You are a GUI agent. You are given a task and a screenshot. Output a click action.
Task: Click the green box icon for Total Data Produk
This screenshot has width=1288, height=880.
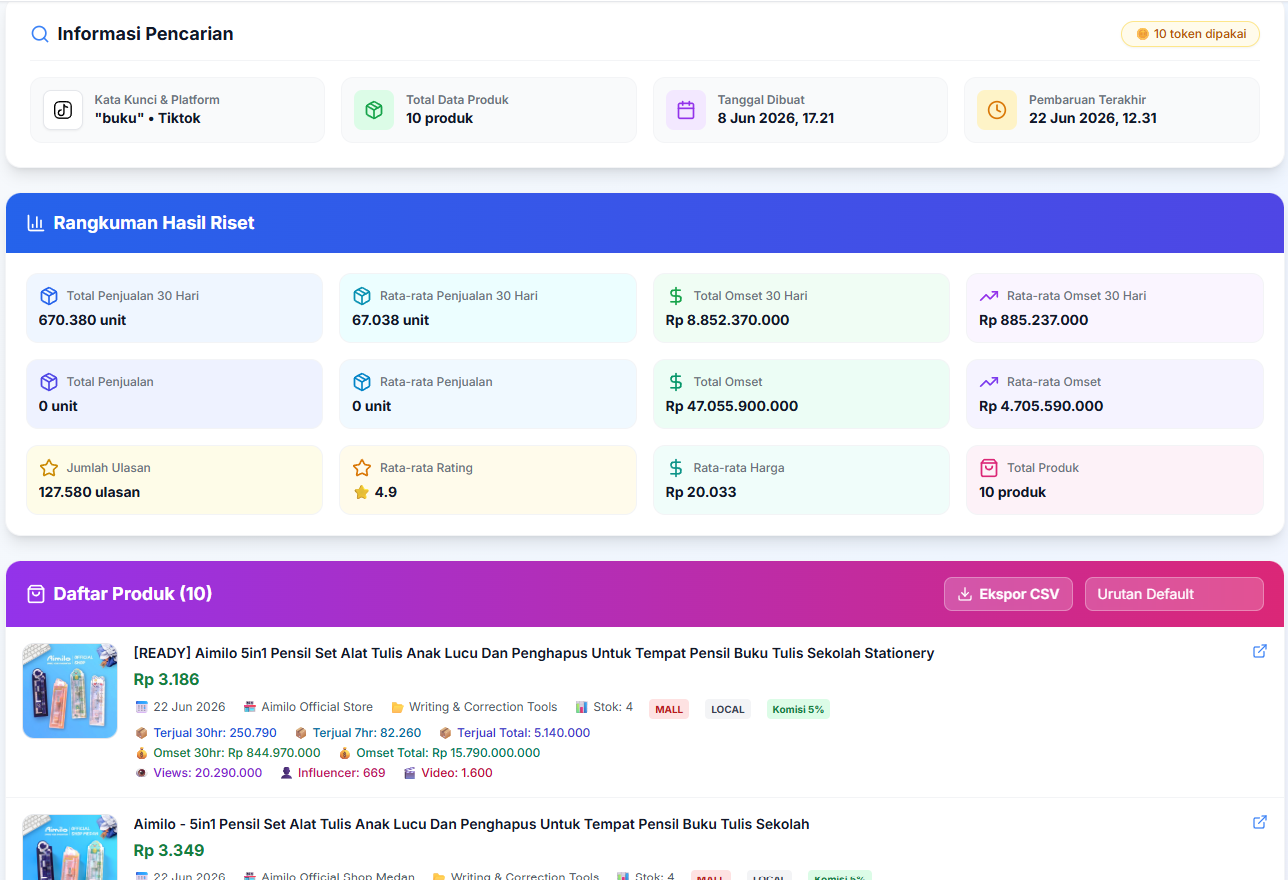click(x=374, y=110)
